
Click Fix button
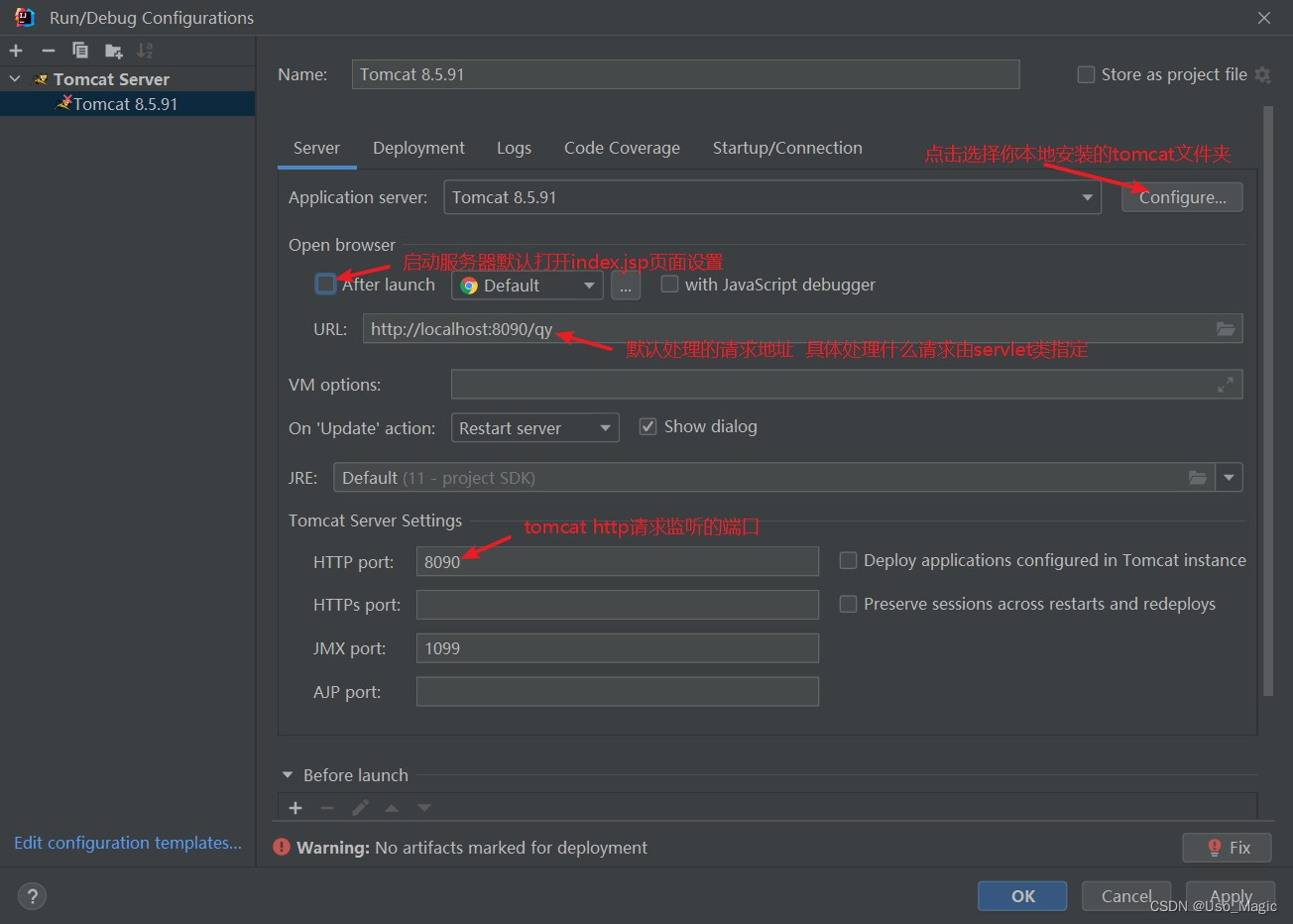pos(1229,848)
